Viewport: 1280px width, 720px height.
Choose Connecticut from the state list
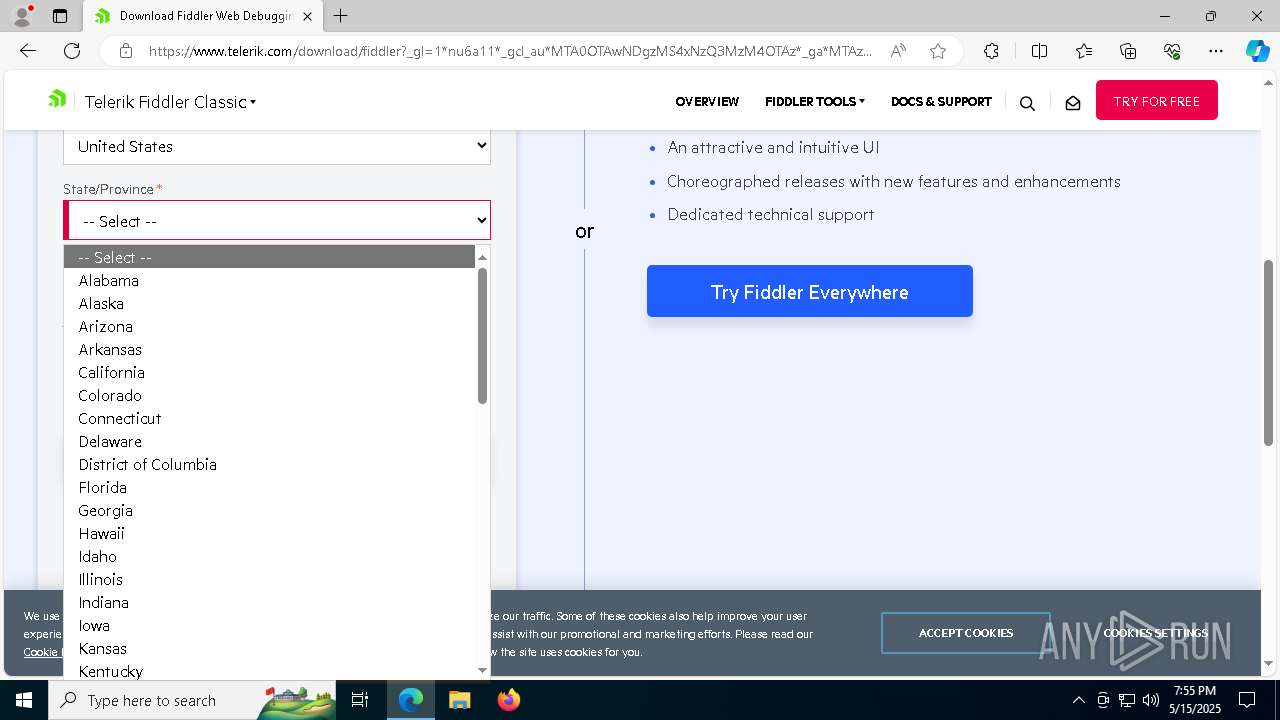(269, 418)
